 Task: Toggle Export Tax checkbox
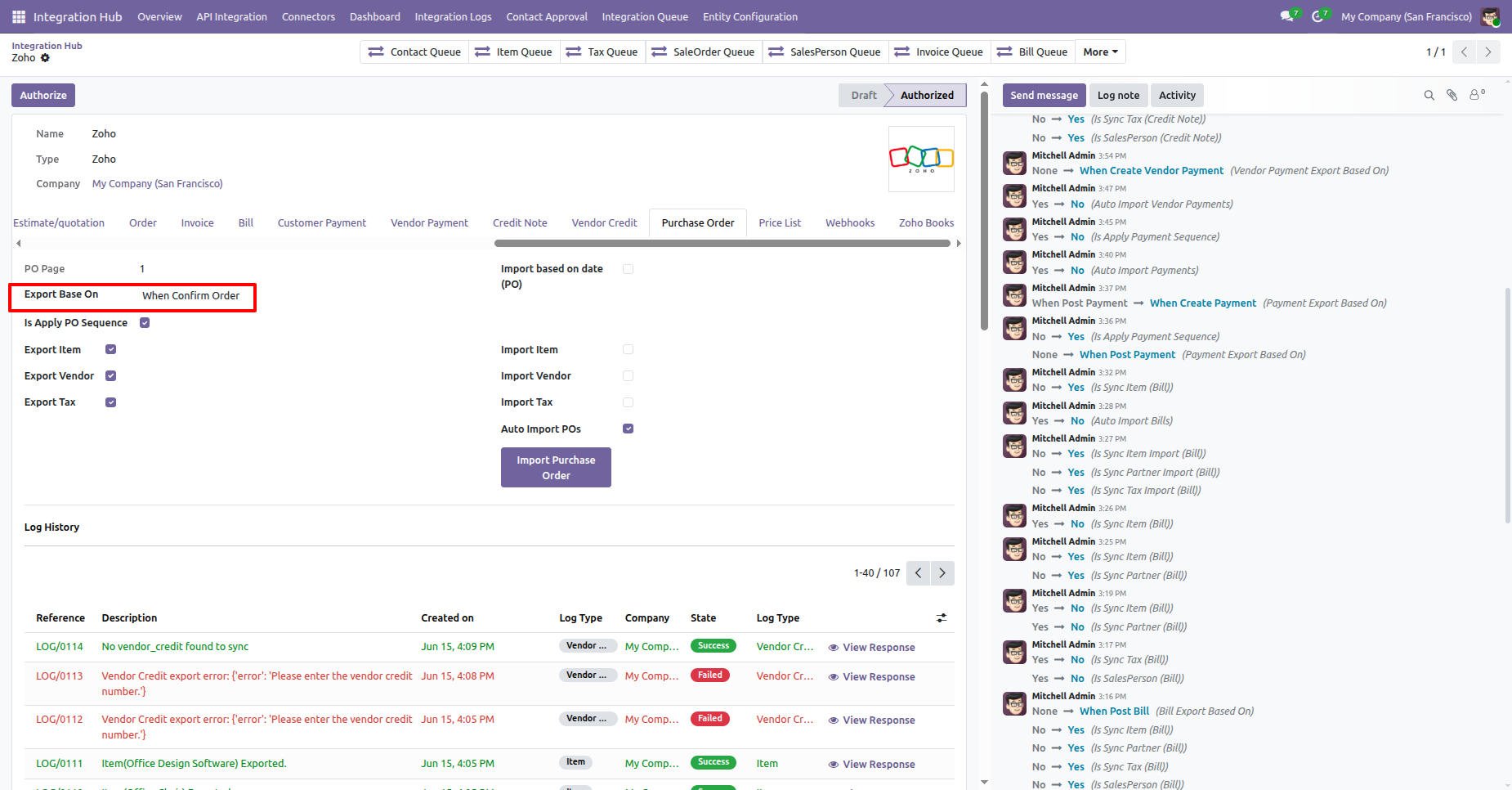coord(111,402)
